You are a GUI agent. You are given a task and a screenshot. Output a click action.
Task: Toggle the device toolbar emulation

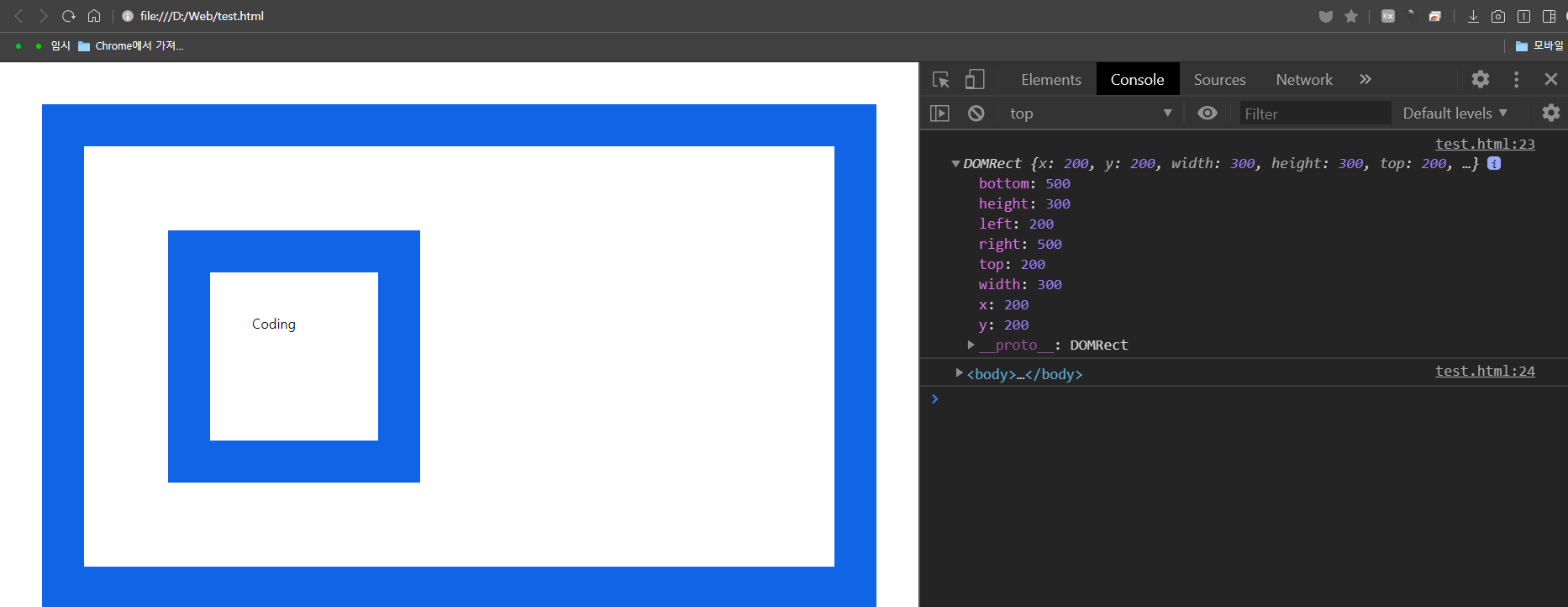(975, 79)
